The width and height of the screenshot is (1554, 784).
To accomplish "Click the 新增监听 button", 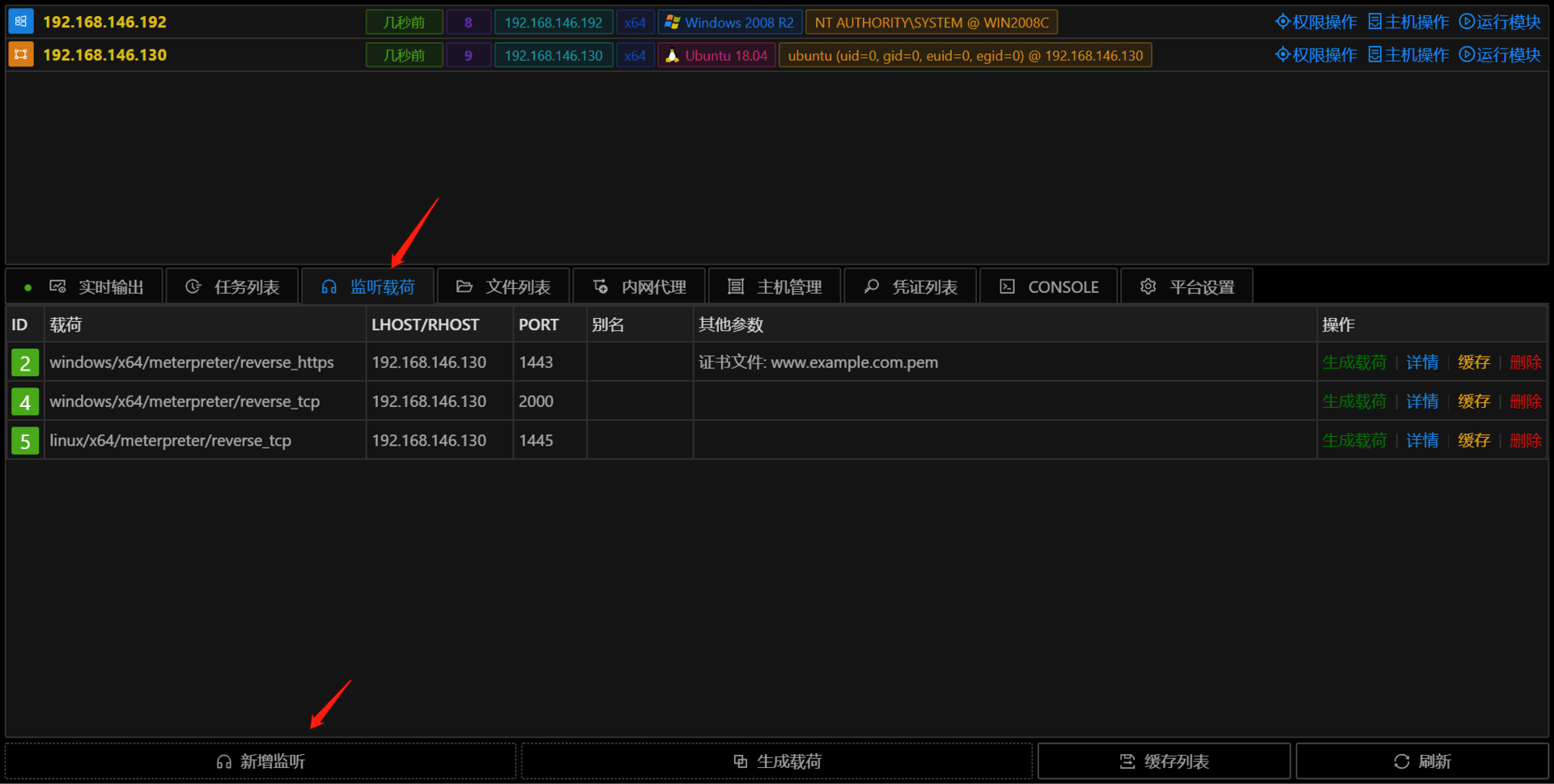I will point(261,761).
